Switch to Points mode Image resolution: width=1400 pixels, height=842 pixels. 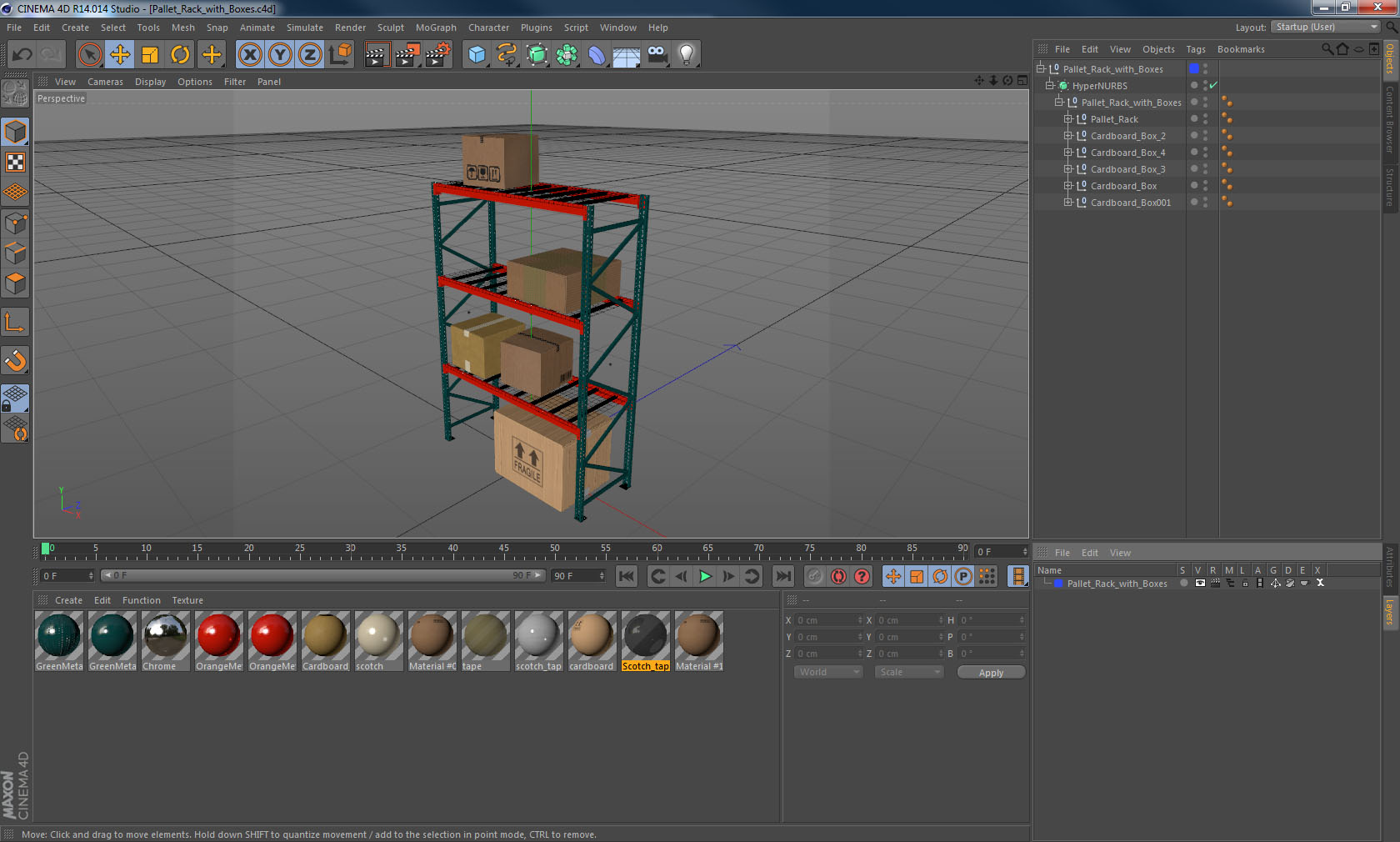pyautogui.click(x=15, y=223)
